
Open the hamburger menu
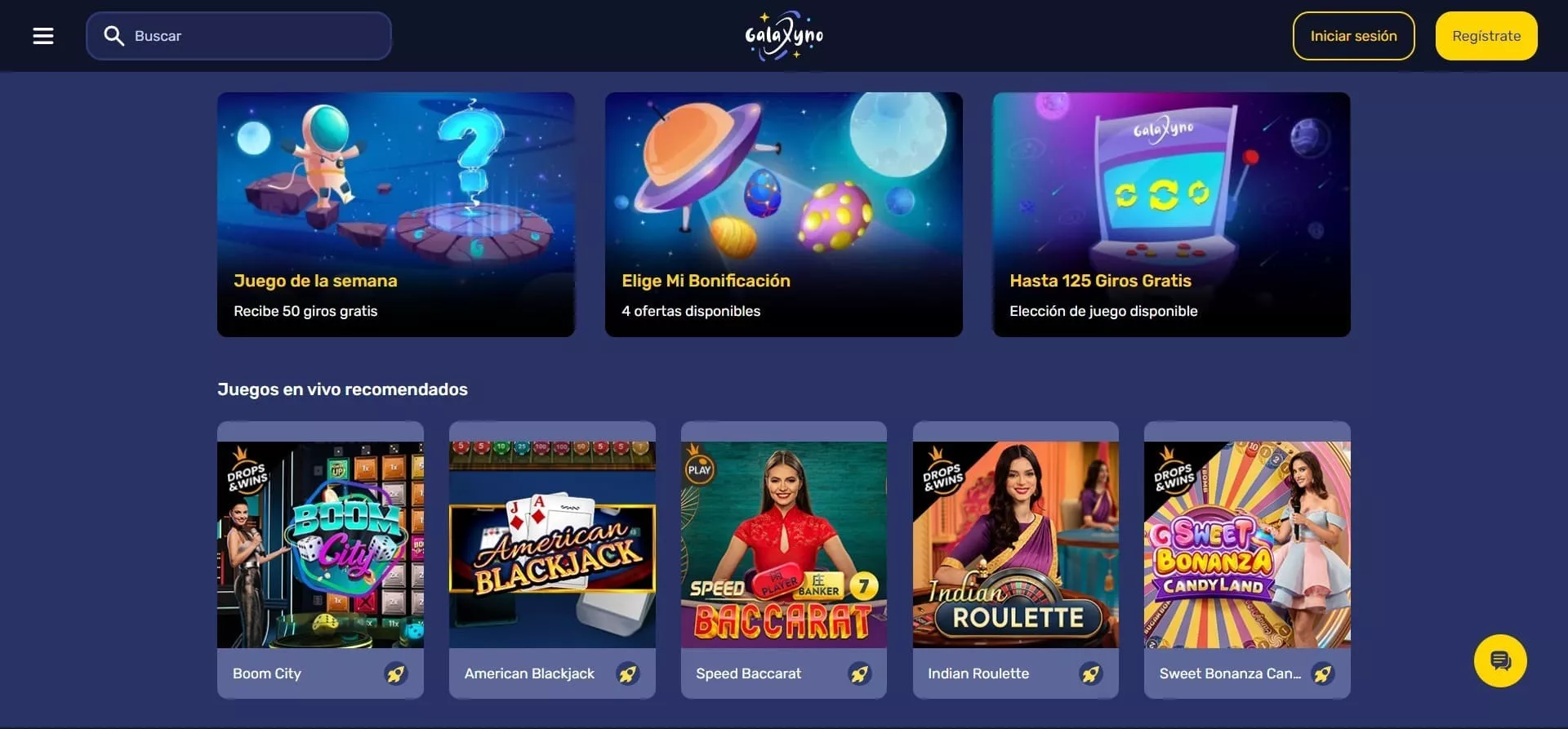(x=43, y=36)
